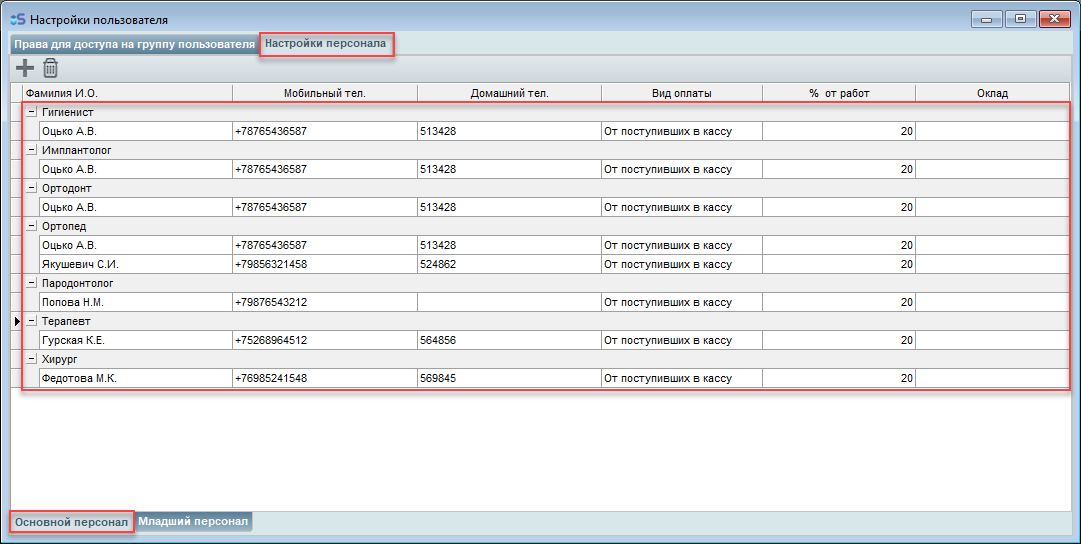The width and height of the screenshot is (1081, 544).
Task: Click Федотова М.К. mobile number cell
Action: tap(324, 378)
